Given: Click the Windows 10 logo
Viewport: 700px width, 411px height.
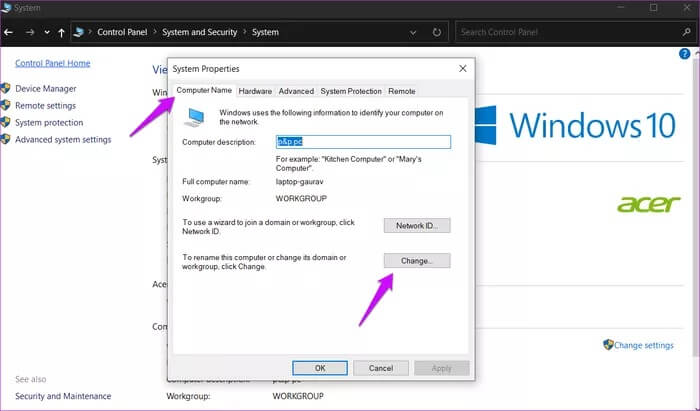Looking at the screenshot, I should coord(575,125).
